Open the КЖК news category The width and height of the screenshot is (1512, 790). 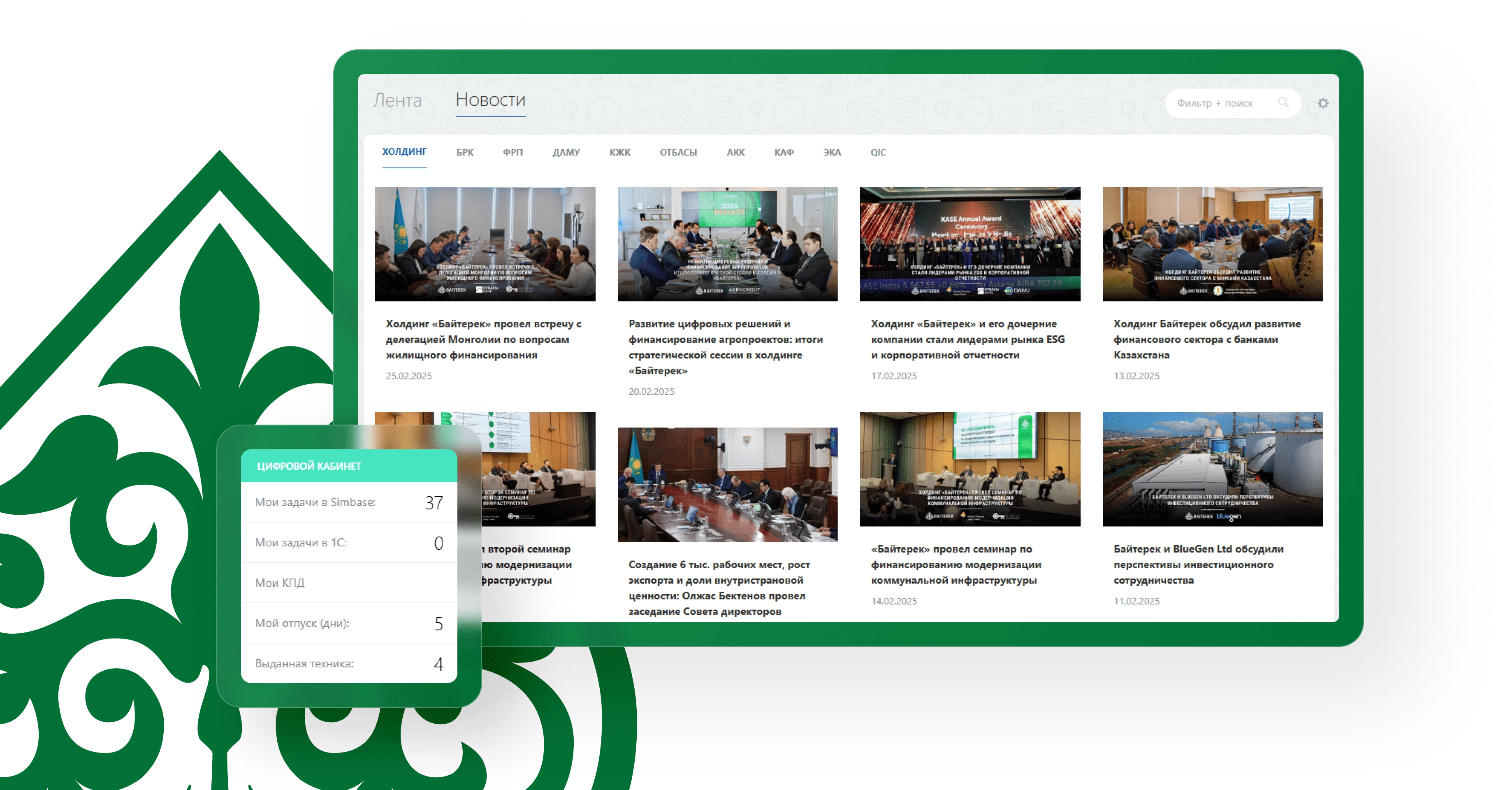(x=620, y=152)
